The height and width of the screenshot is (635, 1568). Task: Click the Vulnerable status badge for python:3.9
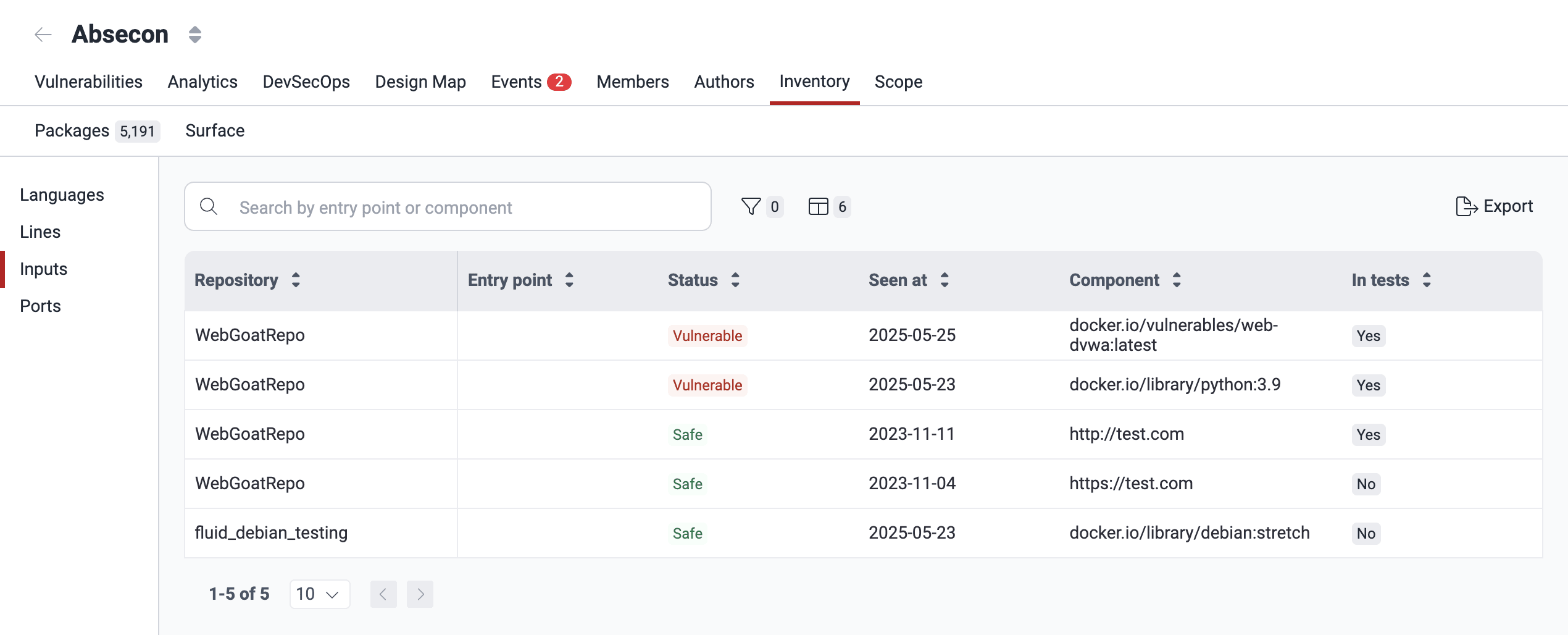(x=707, y=385)
